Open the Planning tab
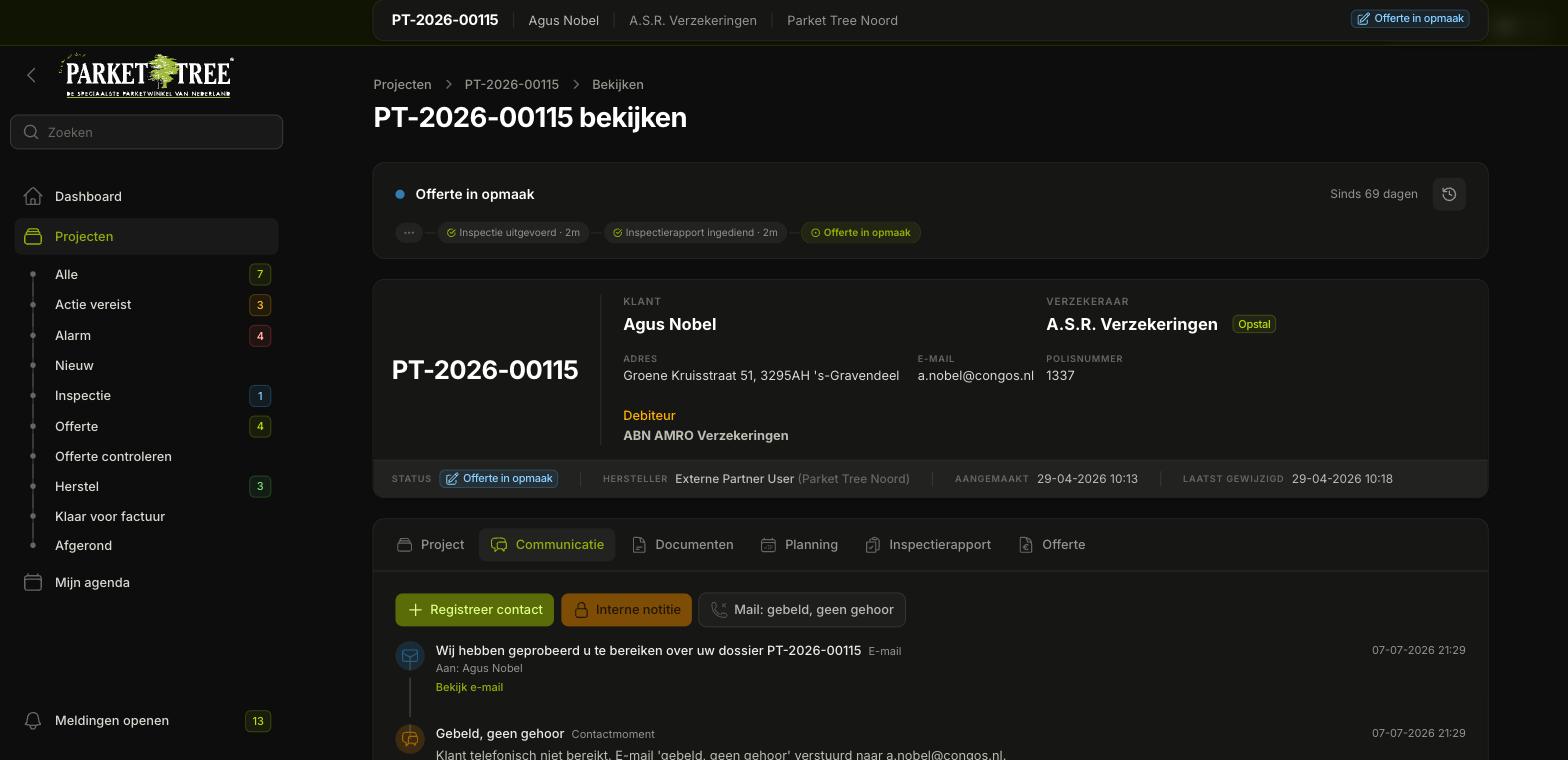Screen dimensions: 1568x760 [x=799, y=545]
